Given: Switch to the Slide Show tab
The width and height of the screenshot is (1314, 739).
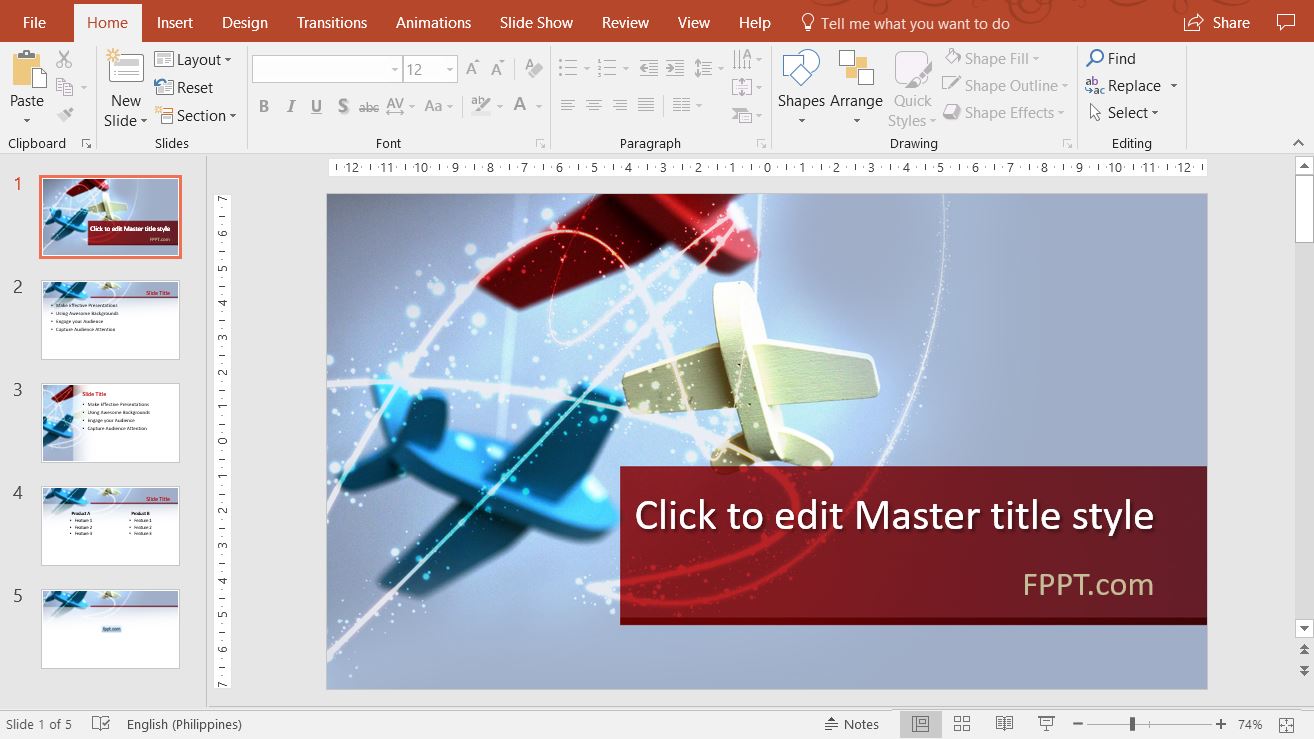Looking at the screenshot, I should pos(537,22).
